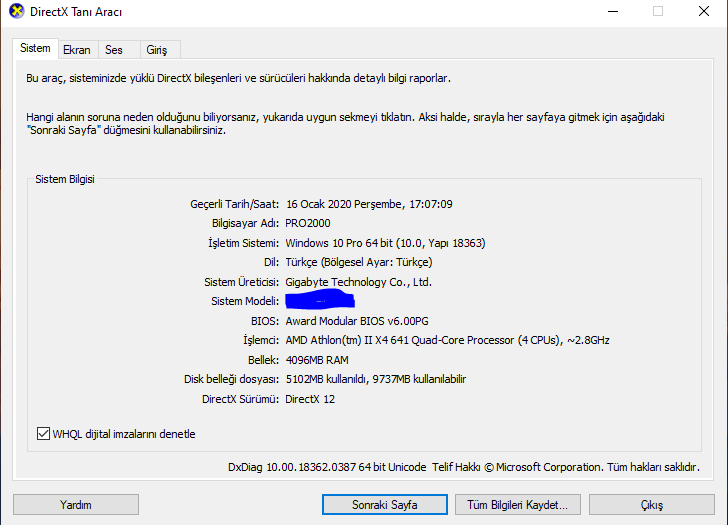728x525 pixels.
Task: Click the Geçerli Tarih/Saat label
Action: point(234,204)
